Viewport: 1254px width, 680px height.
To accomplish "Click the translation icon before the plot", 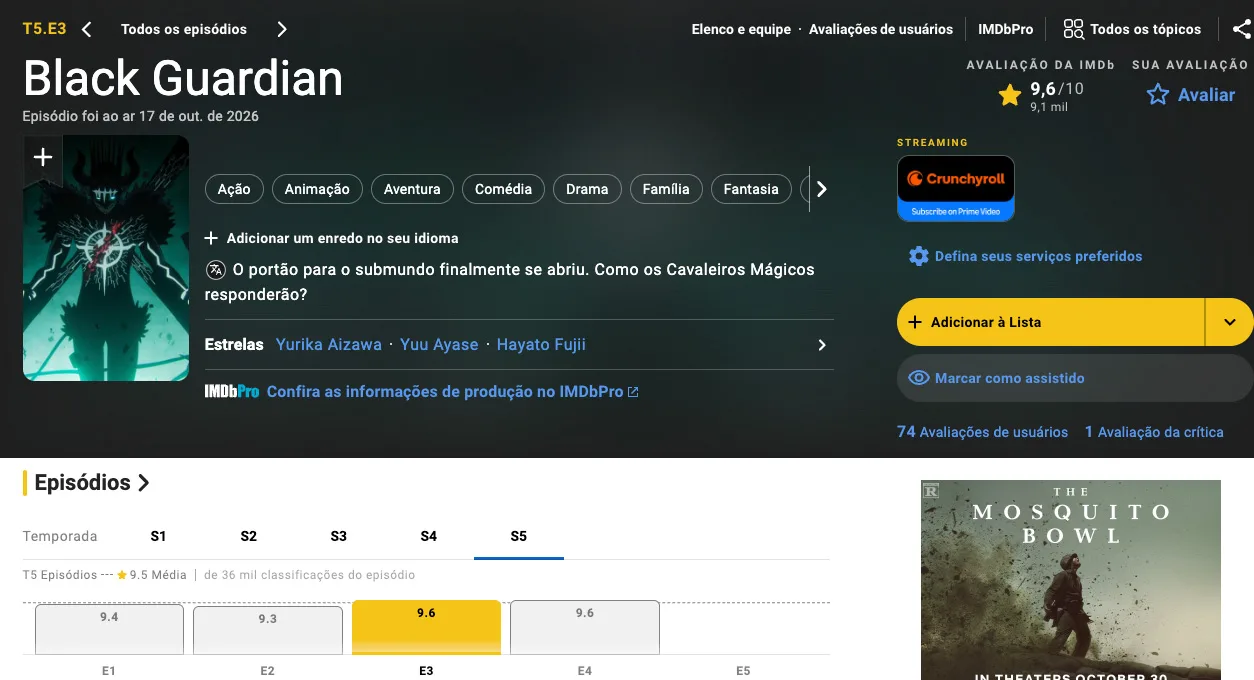I will tap(215, 269).
